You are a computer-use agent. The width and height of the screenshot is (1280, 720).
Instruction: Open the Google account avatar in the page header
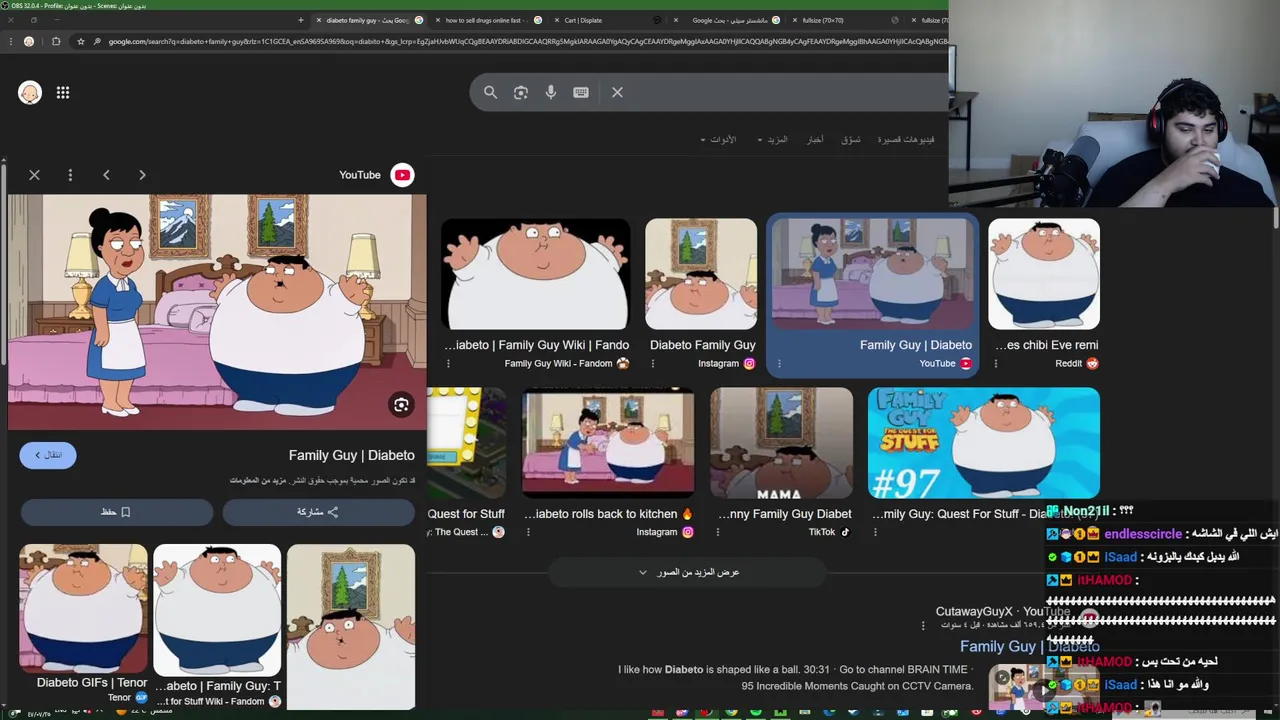(x=30, y=92)
